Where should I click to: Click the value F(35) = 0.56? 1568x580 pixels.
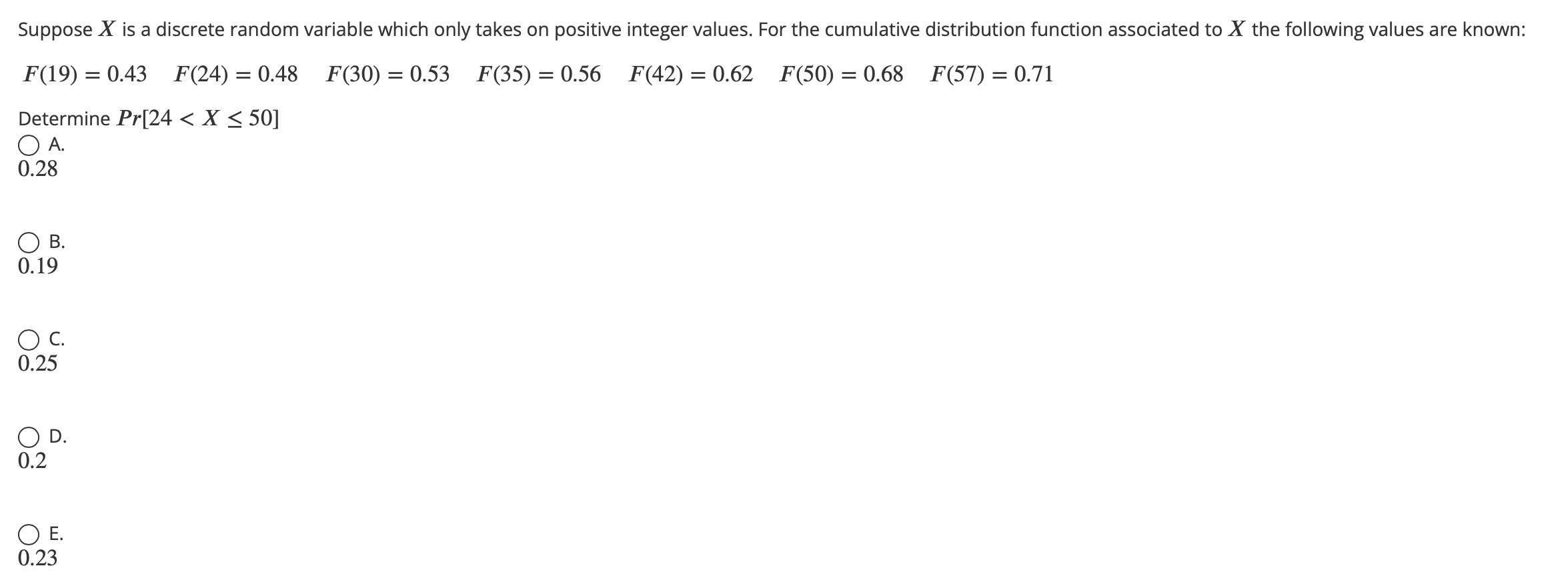tap(538, 75)
